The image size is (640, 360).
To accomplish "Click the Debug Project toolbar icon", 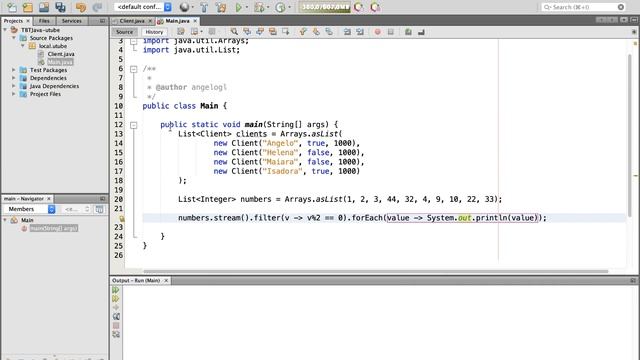I will coord(259,7).
